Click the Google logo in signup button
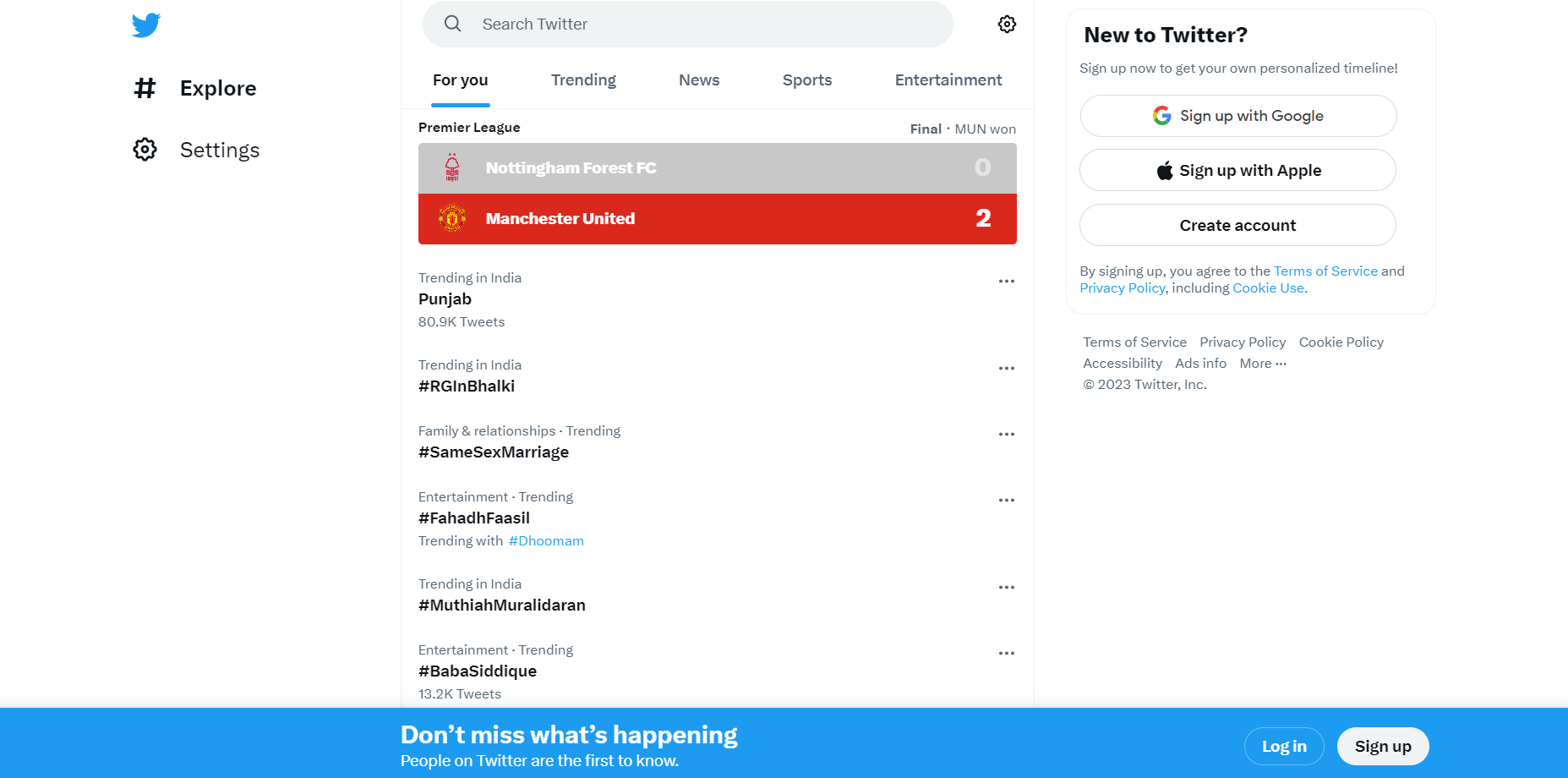This screenshot has height=778, width=1568. [1162, 116]
